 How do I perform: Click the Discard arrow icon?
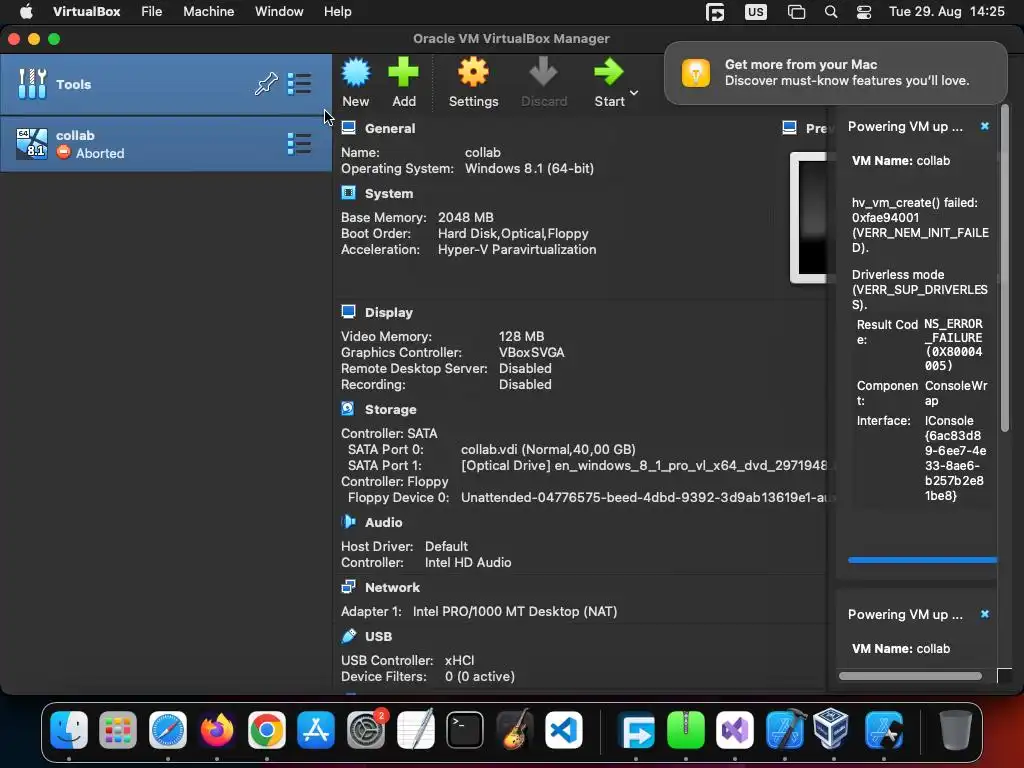(543, 72)
